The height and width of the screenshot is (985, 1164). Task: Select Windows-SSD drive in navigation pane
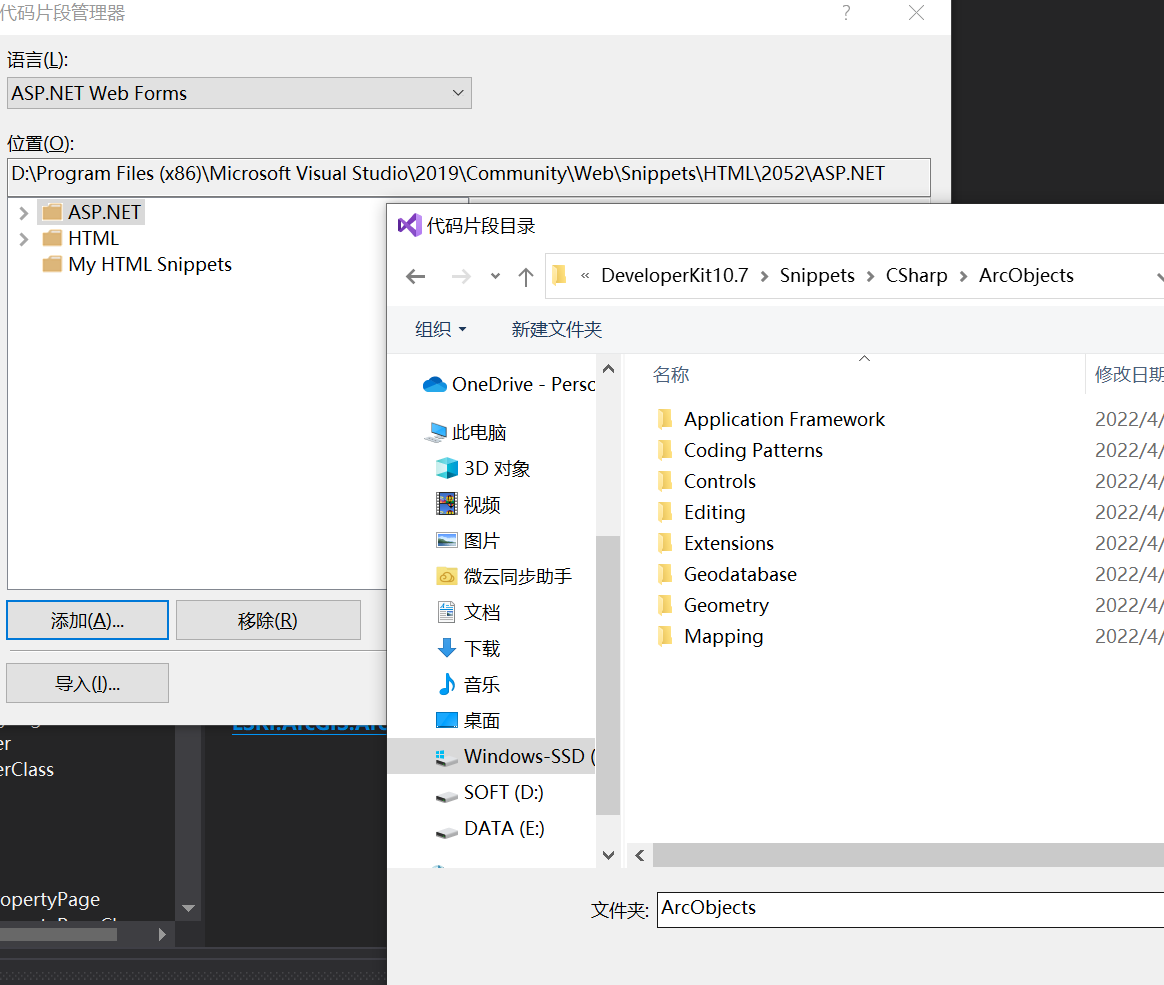[x=491, y=756]
